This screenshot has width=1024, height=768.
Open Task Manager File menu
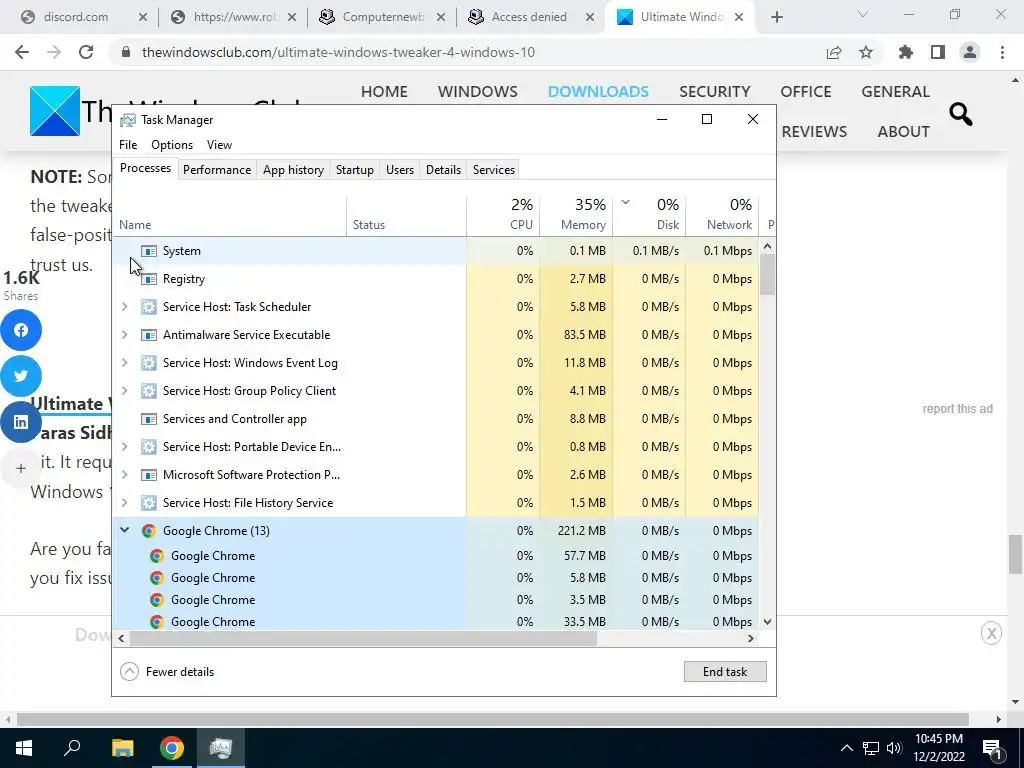coord(128,145)
